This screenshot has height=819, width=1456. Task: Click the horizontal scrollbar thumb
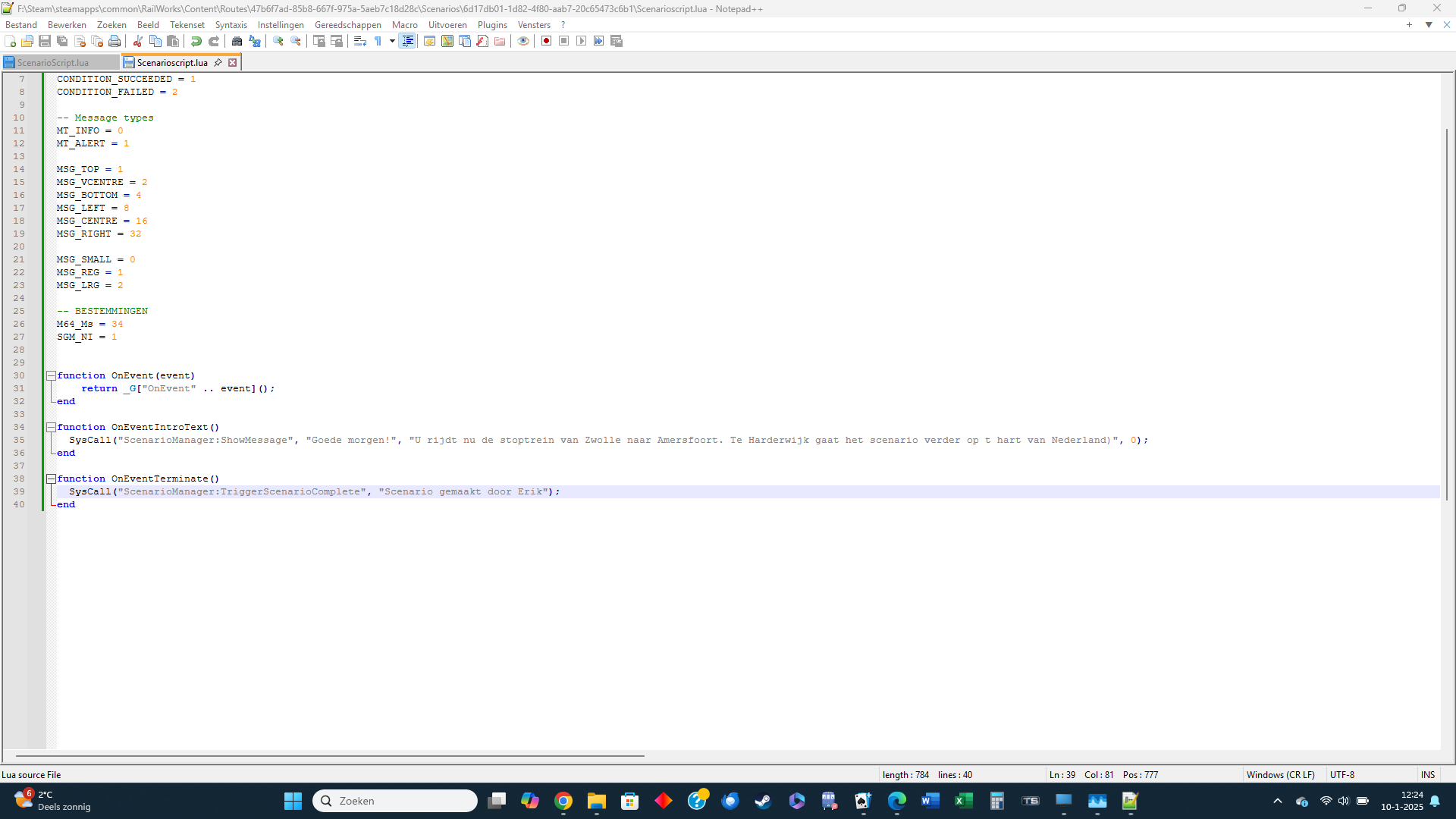pos(330,756)
